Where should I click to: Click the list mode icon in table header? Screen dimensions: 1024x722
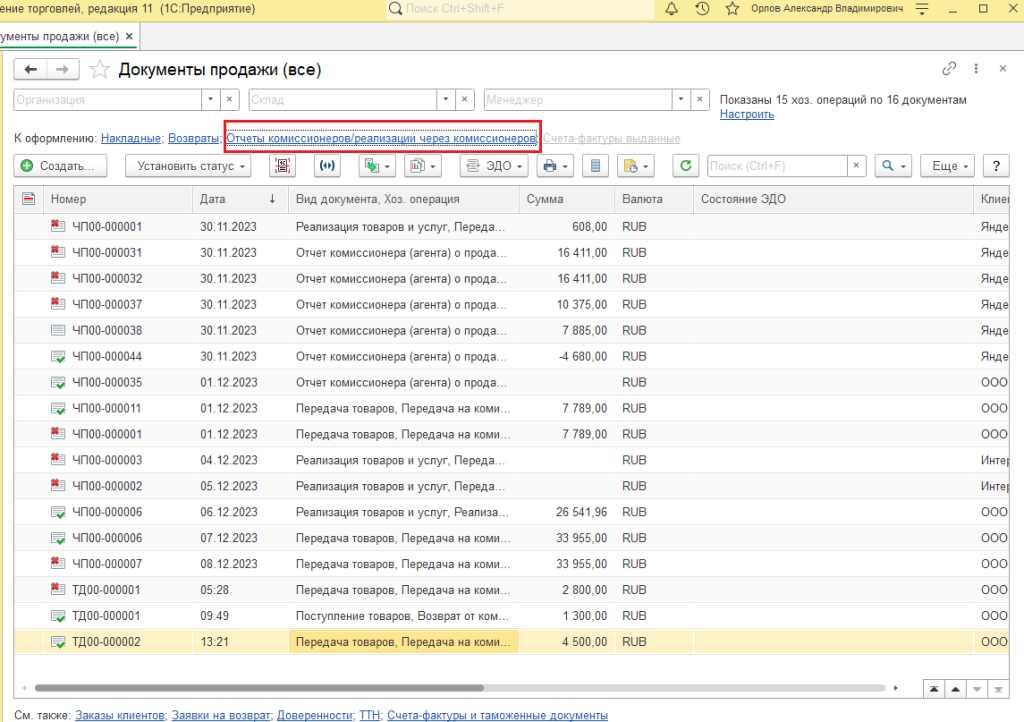pyautogui.click(x=28, y=198)
